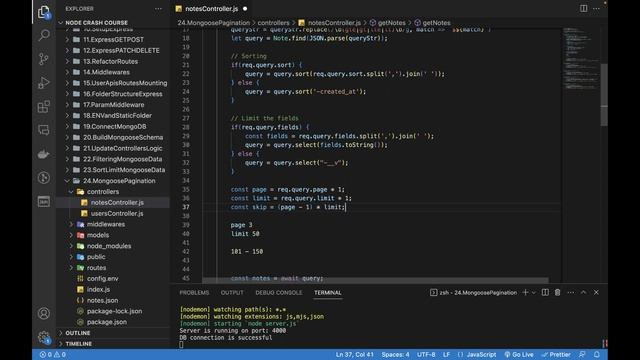
Task: Switch to the DEBUG CONSOLE tab
Action: [279, 293]
